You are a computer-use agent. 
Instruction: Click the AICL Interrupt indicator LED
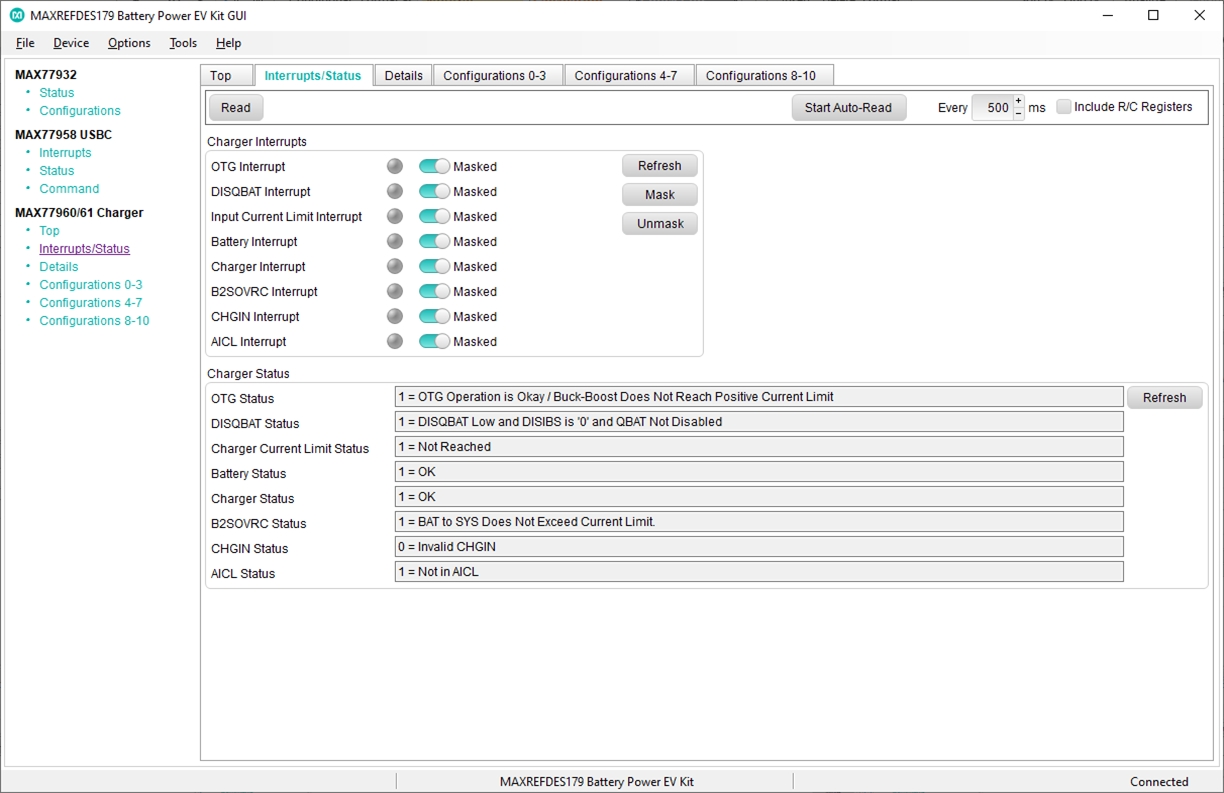[395, 341]
